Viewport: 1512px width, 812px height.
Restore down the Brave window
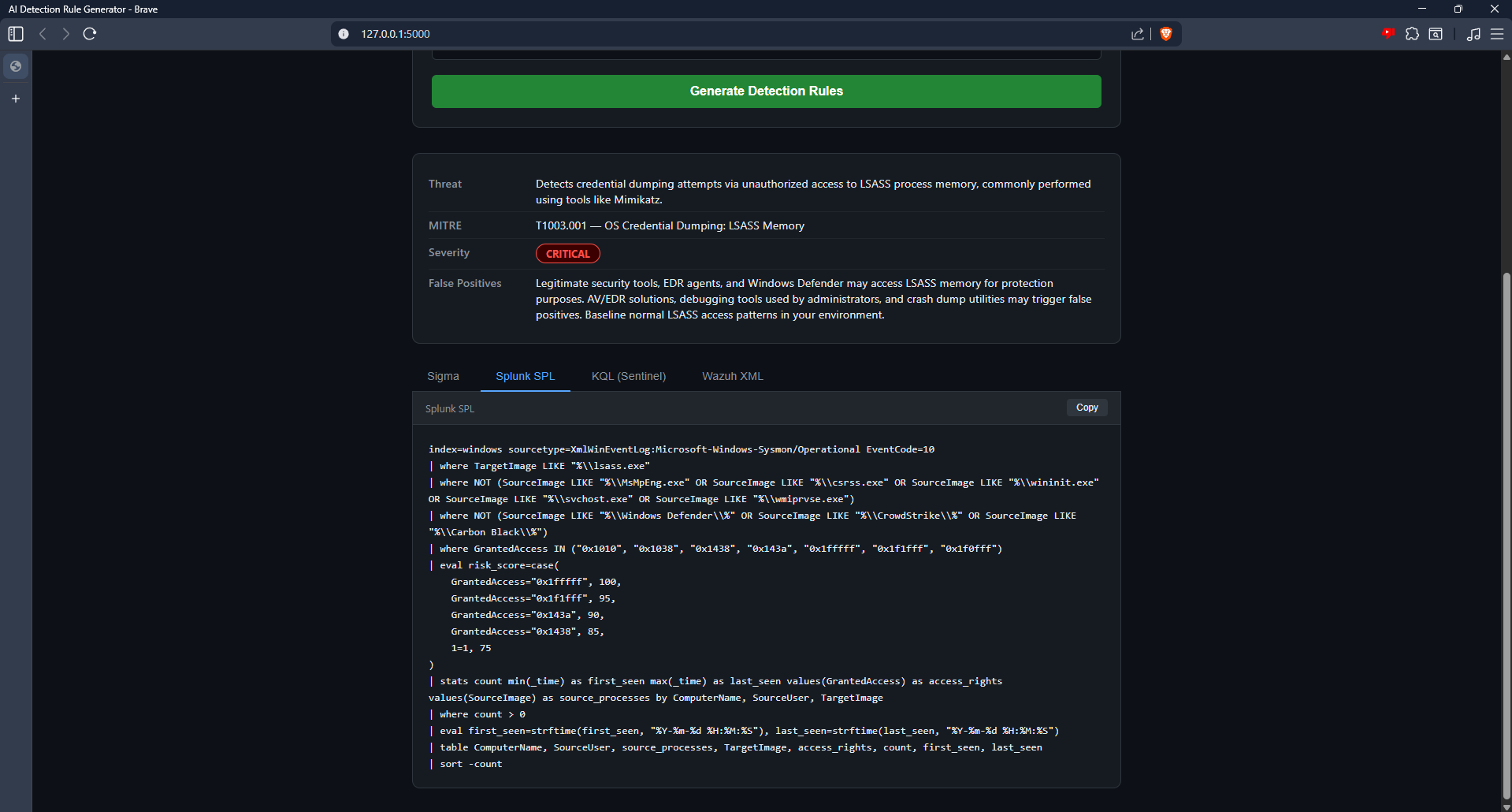coord(1458,9)
